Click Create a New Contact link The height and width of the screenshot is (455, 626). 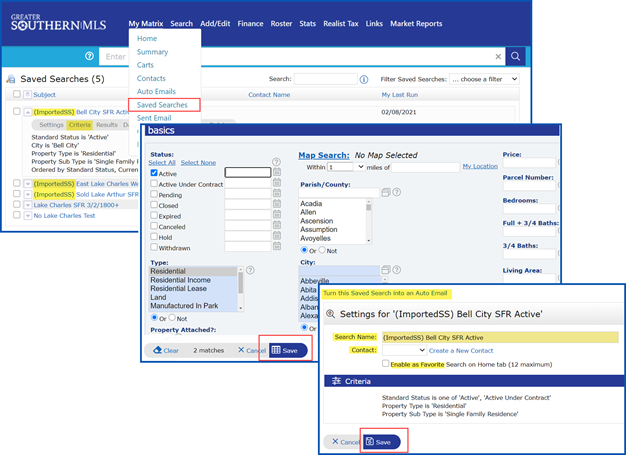(x=461, y=350)
